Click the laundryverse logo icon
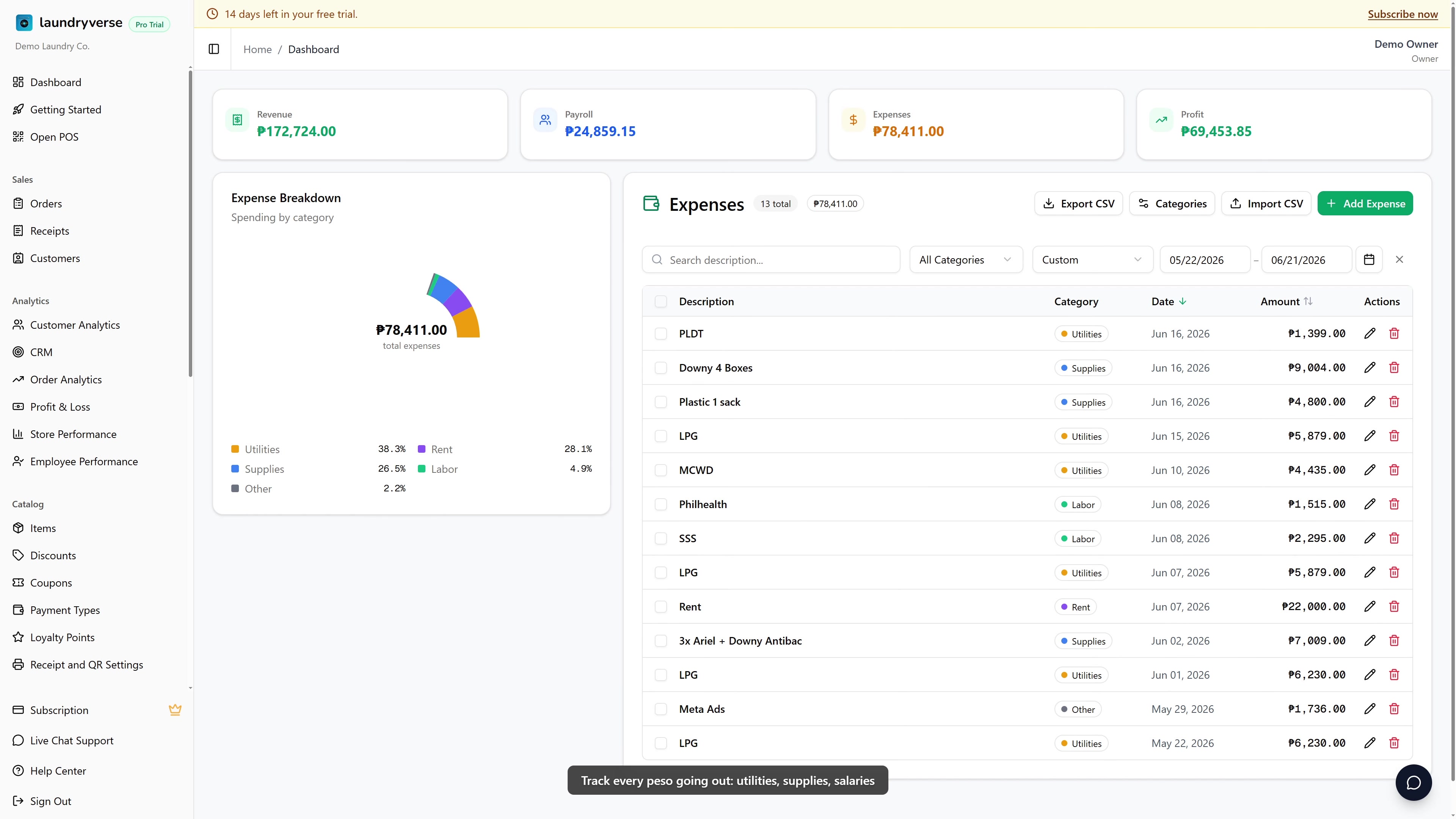Screen dimensions: 1456x819 point(24,23)
